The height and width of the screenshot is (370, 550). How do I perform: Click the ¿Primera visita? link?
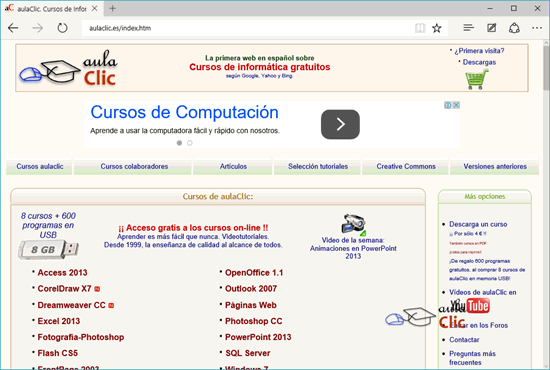coord(479,51)
